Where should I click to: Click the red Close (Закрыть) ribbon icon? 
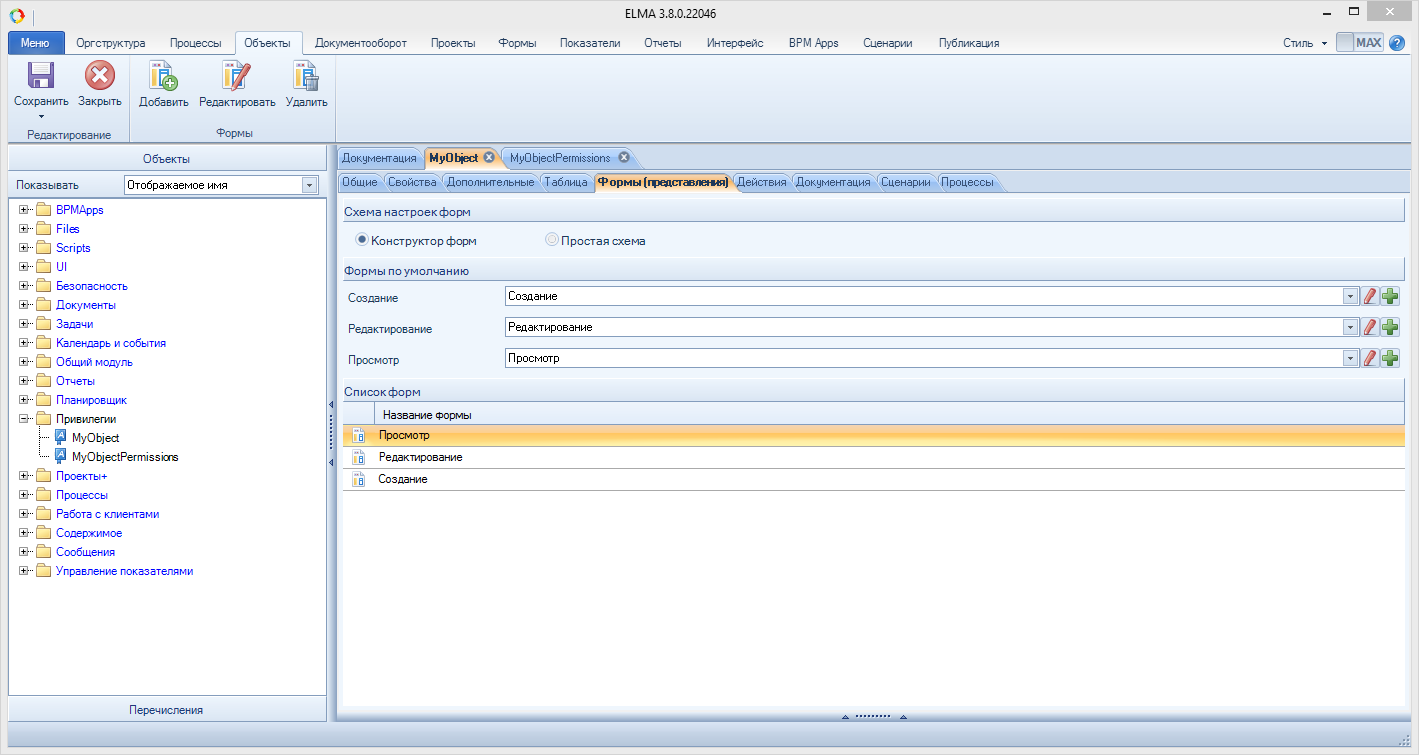[100, 76]
